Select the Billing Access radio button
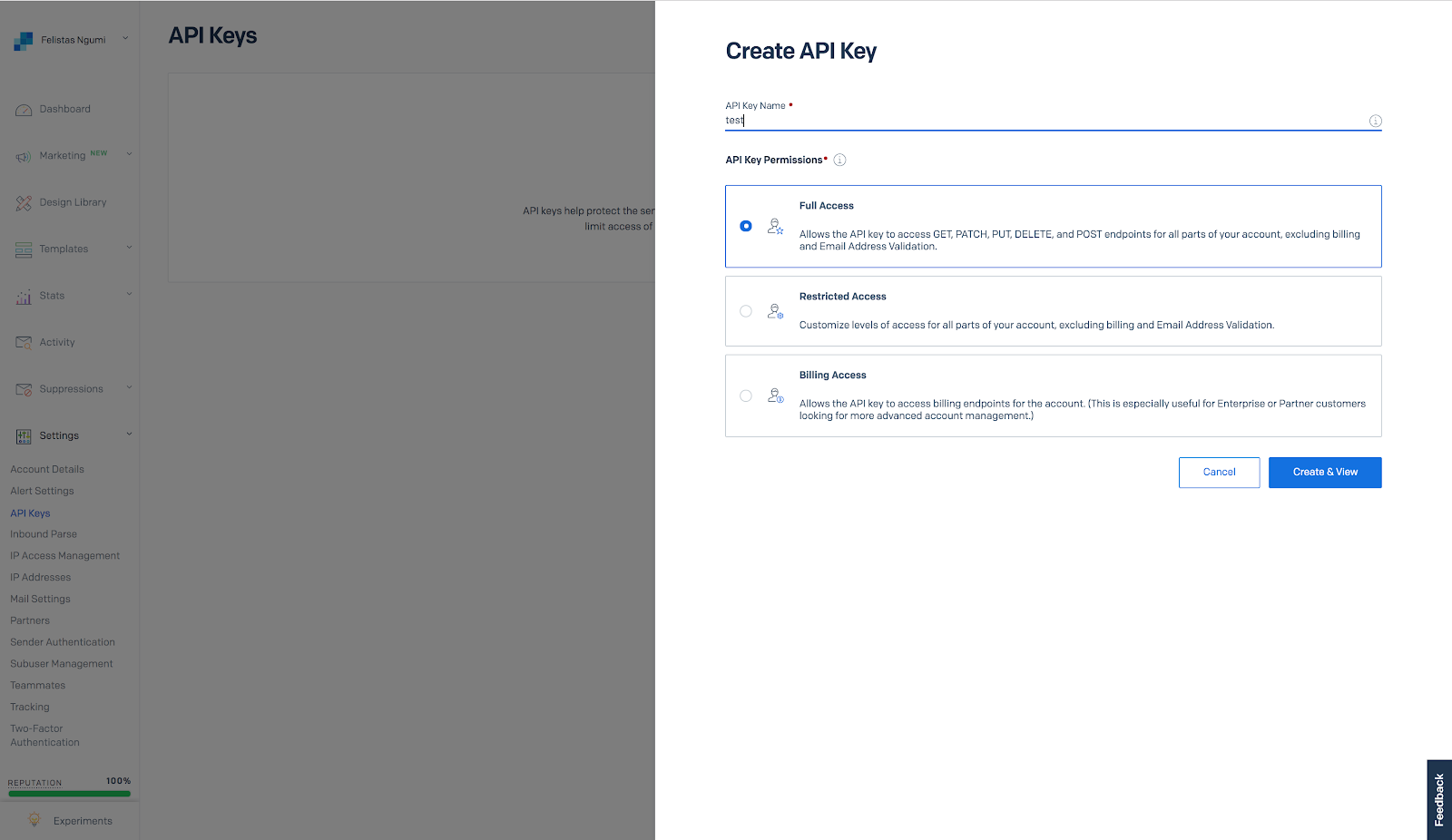 746,396
